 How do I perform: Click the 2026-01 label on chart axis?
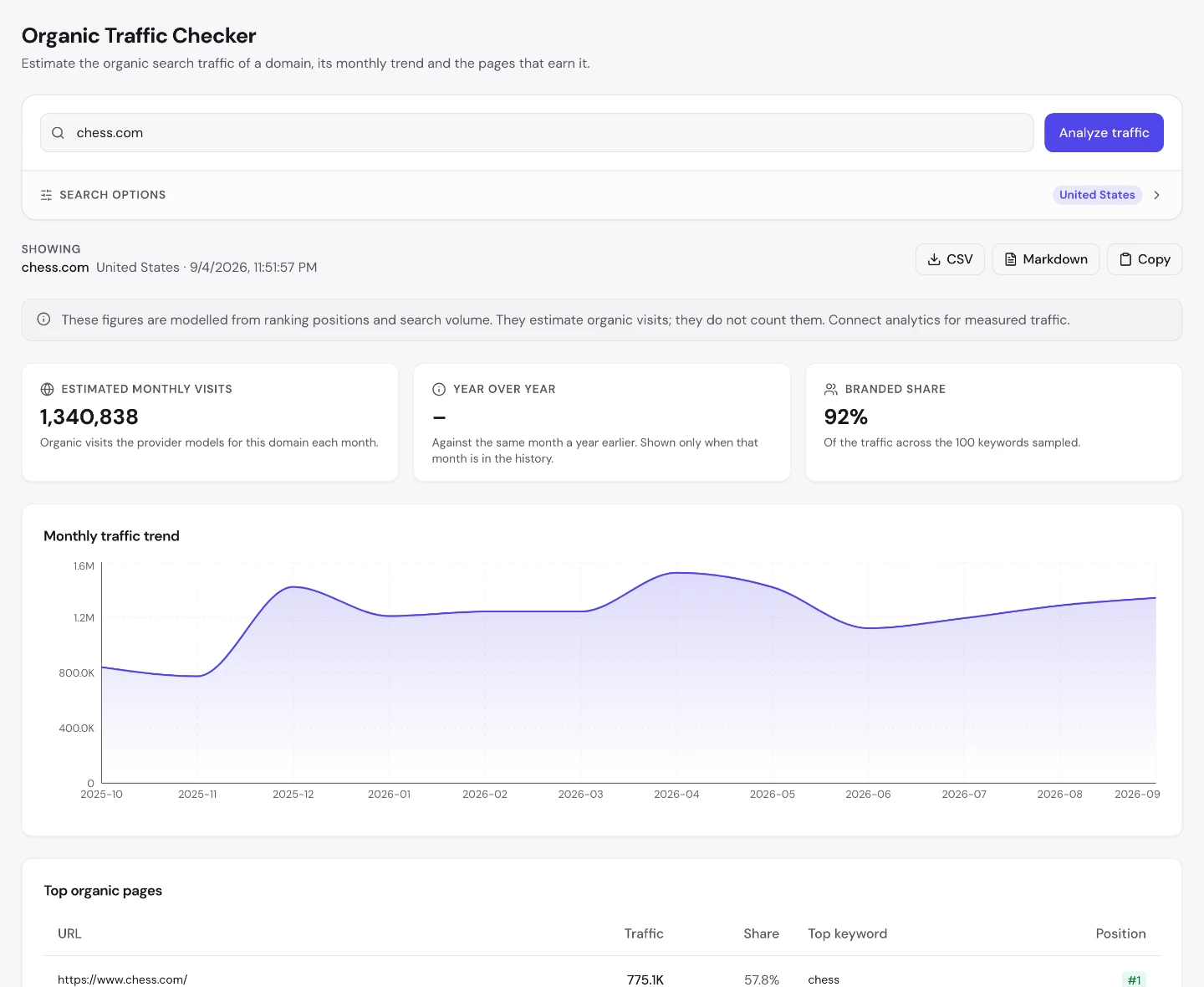390,795
